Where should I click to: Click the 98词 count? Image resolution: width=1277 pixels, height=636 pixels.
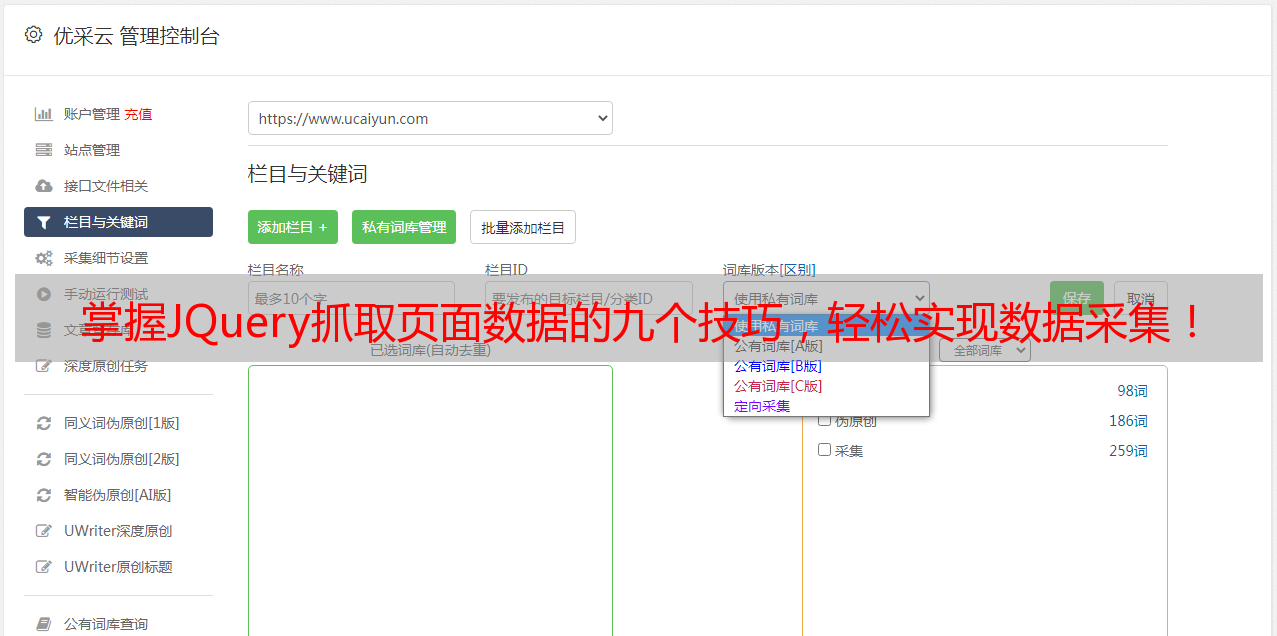[x=1132, y=391]
